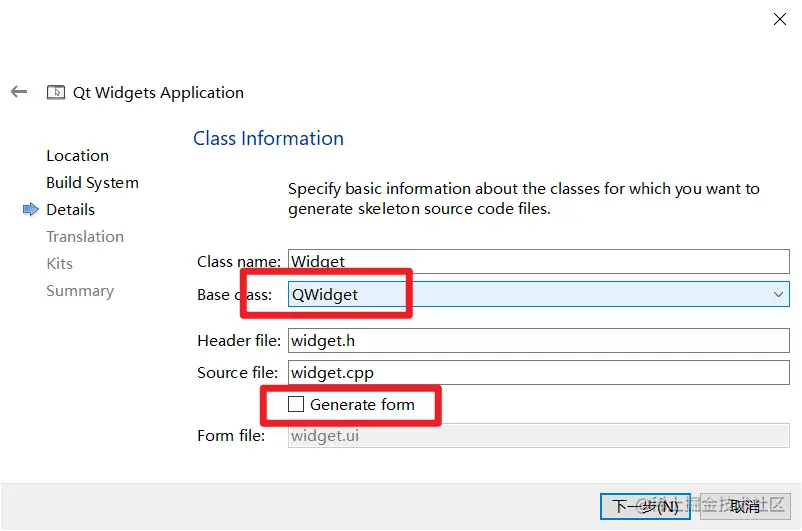Screen dimensions: 802x531
Task: Select the Build System wizard step
Action: (92, 183)
